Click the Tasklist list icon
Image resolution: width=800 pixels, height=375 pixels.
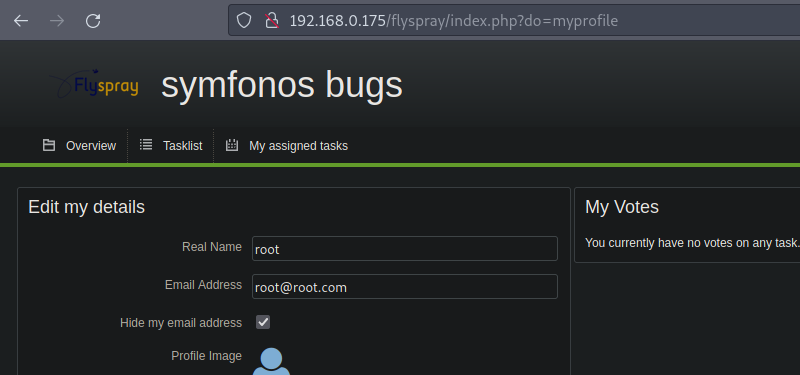click(146, 145)
